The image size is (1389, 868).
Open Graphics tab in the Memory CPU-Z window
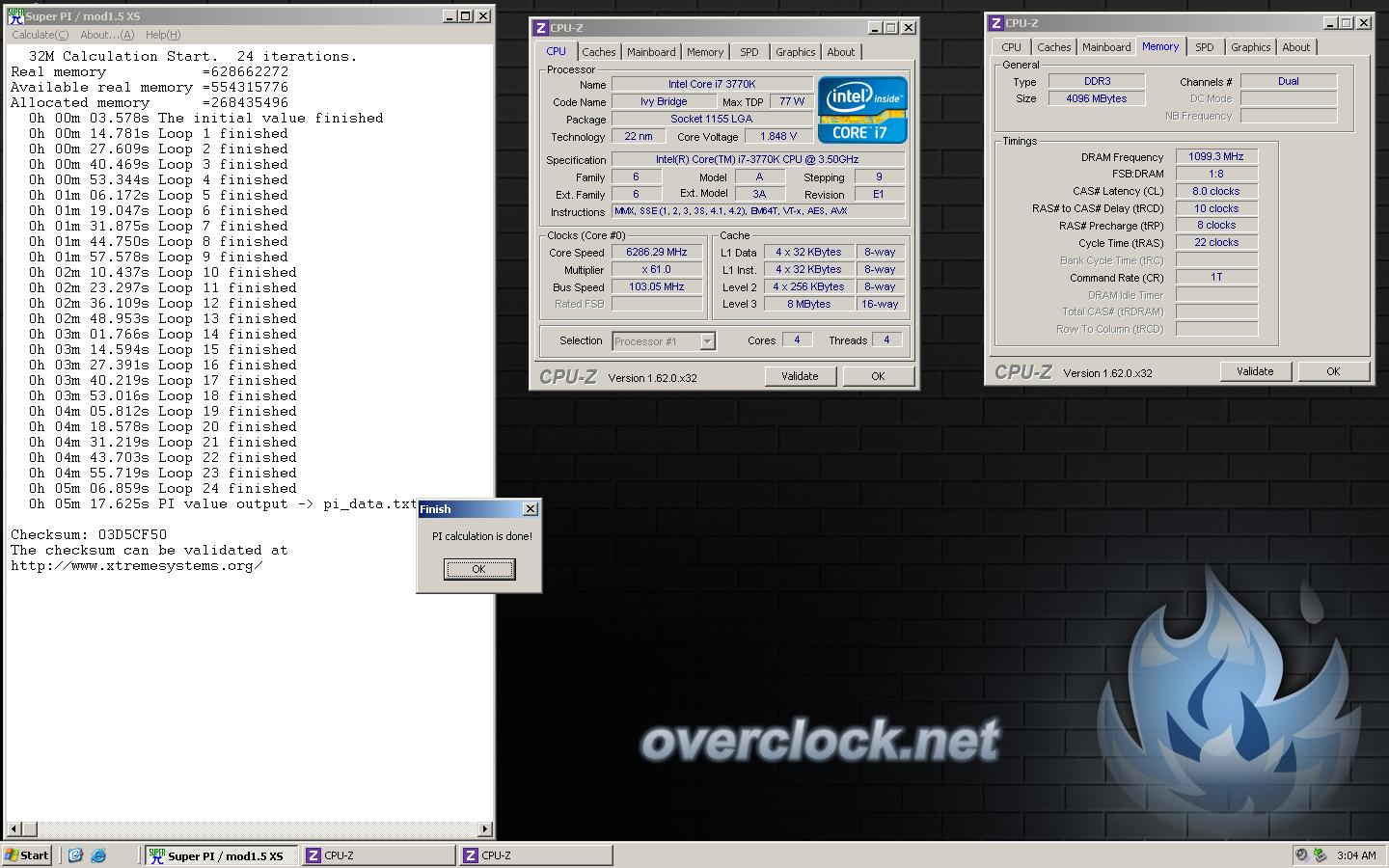pyautogui.click(x=1251, y=47)
